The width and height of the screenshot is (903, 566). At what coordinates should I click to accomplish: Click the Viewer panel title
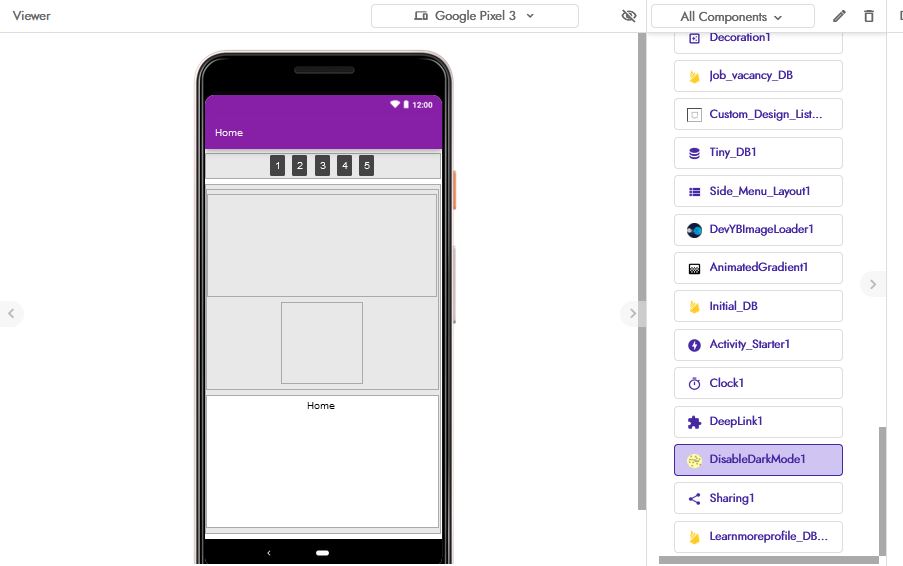[32, 16]
